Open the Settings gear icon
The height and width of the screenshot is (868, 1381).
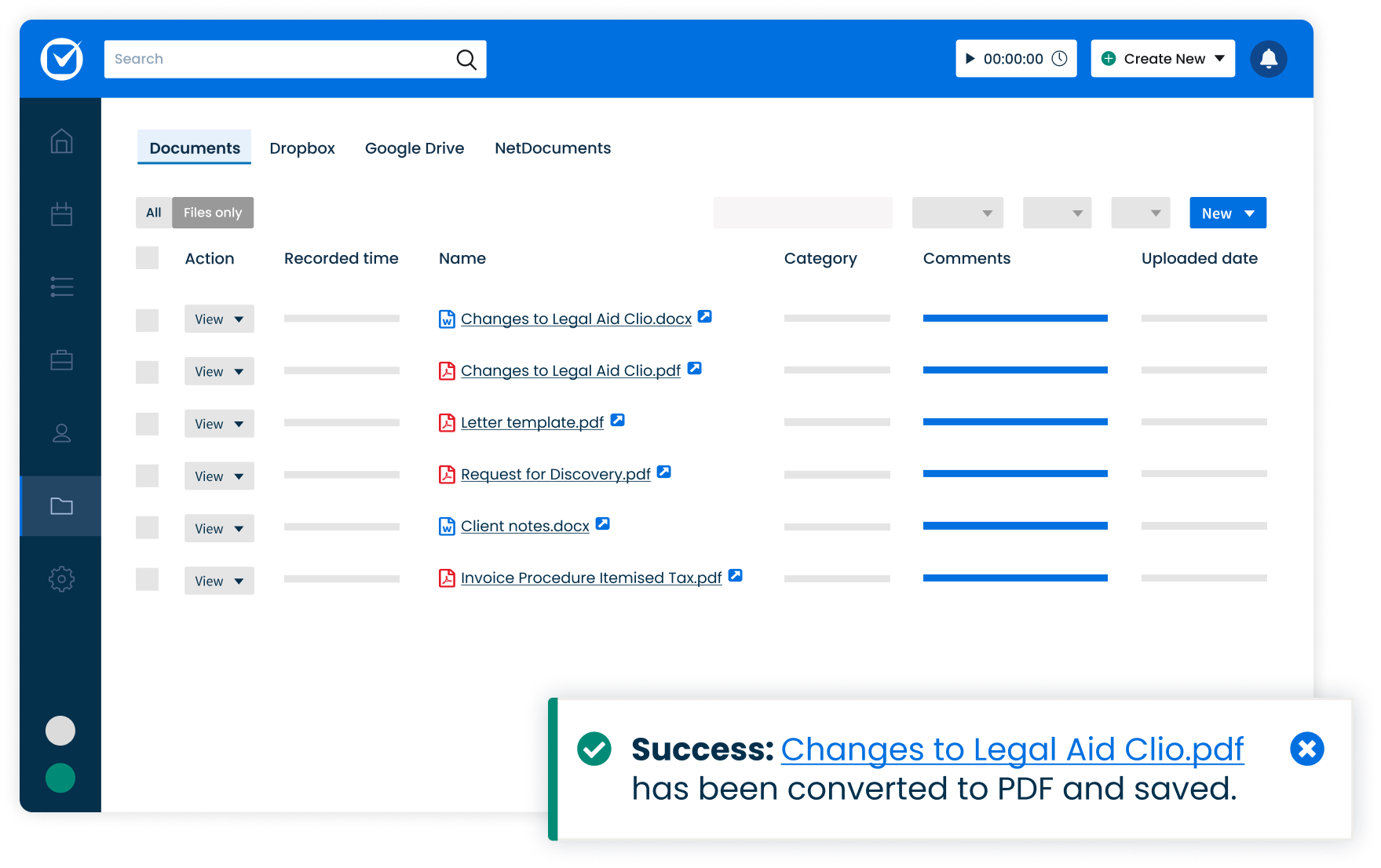[x=60, y=579]
